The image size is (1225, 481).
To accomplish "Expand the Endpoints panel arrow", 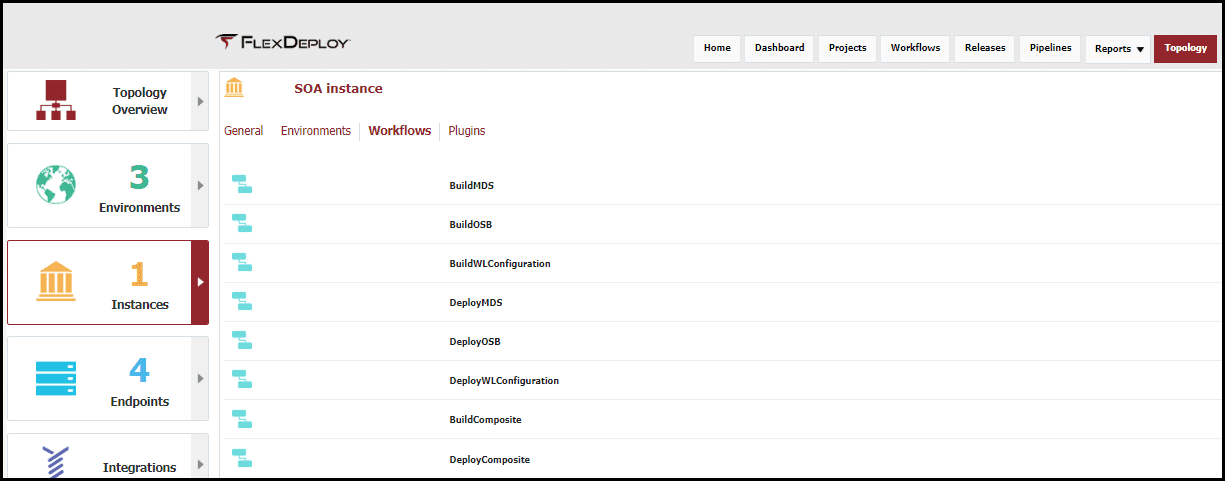I will point(200,378).
